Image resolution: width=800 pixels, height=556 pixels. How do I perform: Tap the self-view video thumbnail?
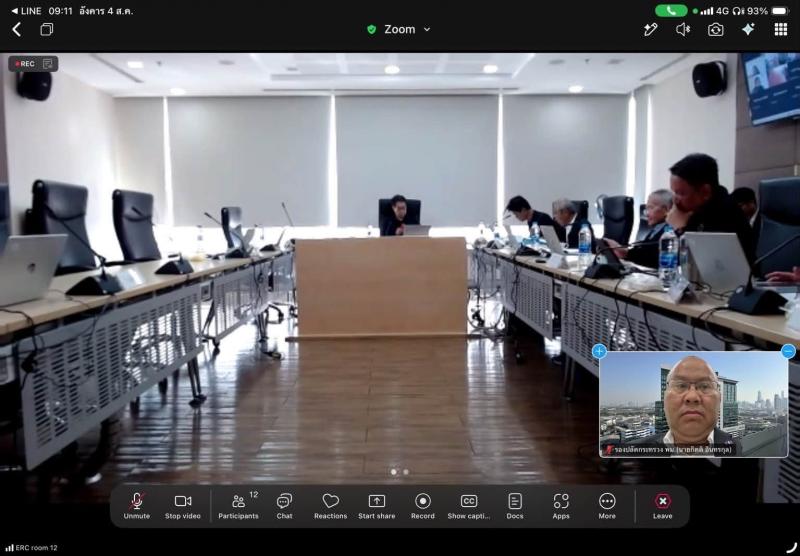tap(693, 403)
